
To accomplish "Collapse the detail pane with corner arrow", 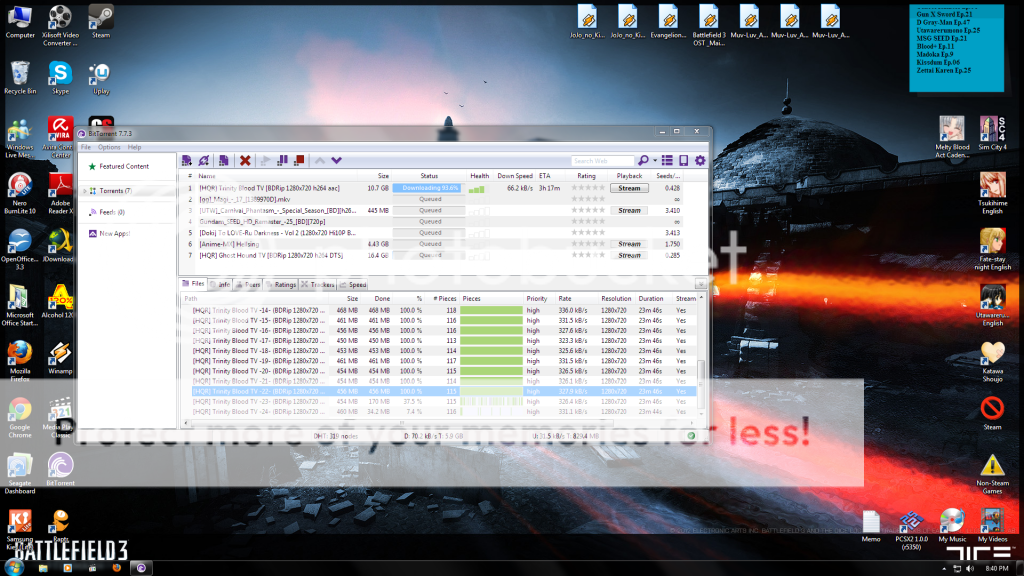I will (701, 284).
